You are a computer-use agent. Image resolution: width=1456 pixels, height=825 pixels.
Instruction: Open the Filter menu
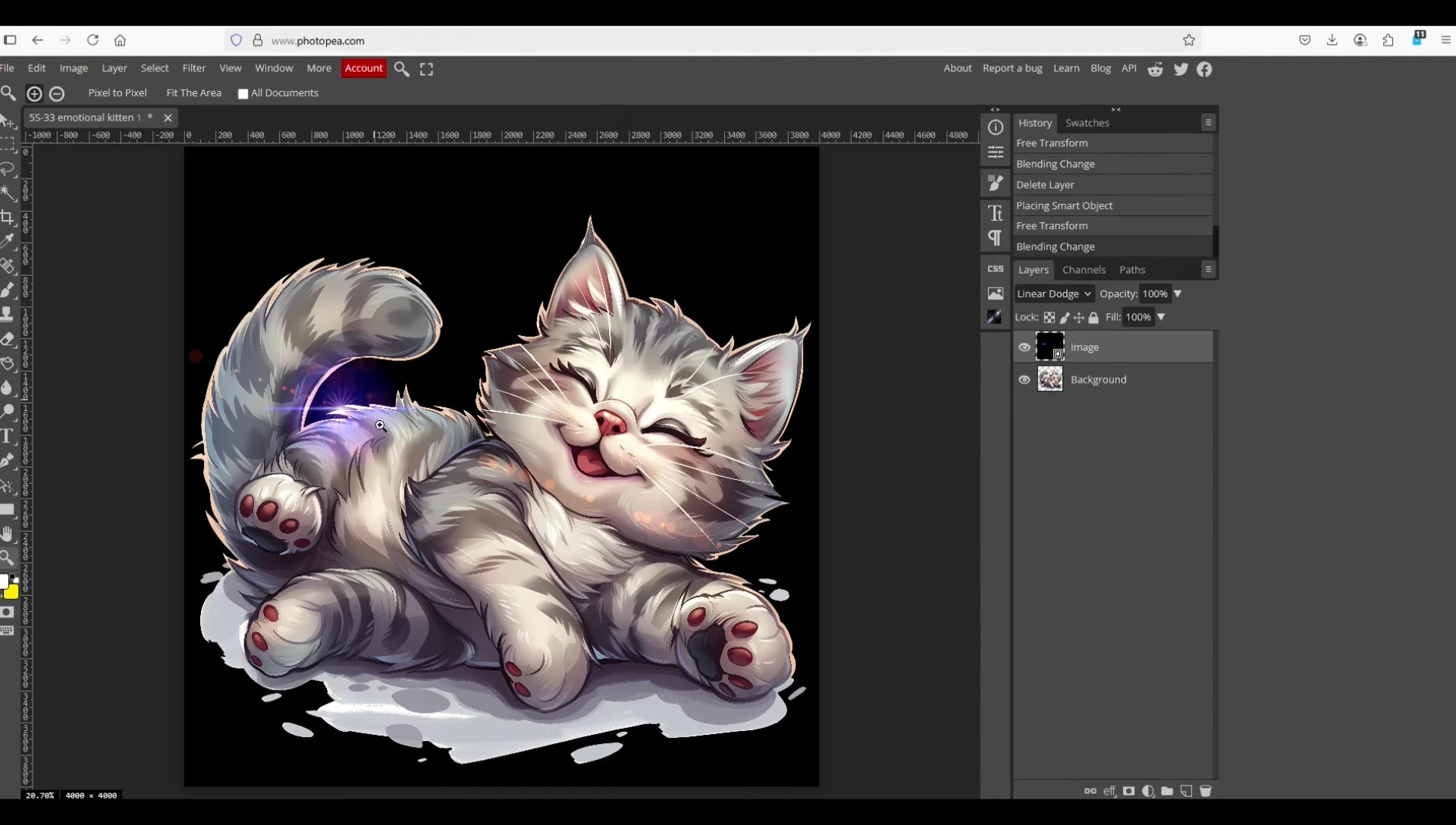click(194, 68)
